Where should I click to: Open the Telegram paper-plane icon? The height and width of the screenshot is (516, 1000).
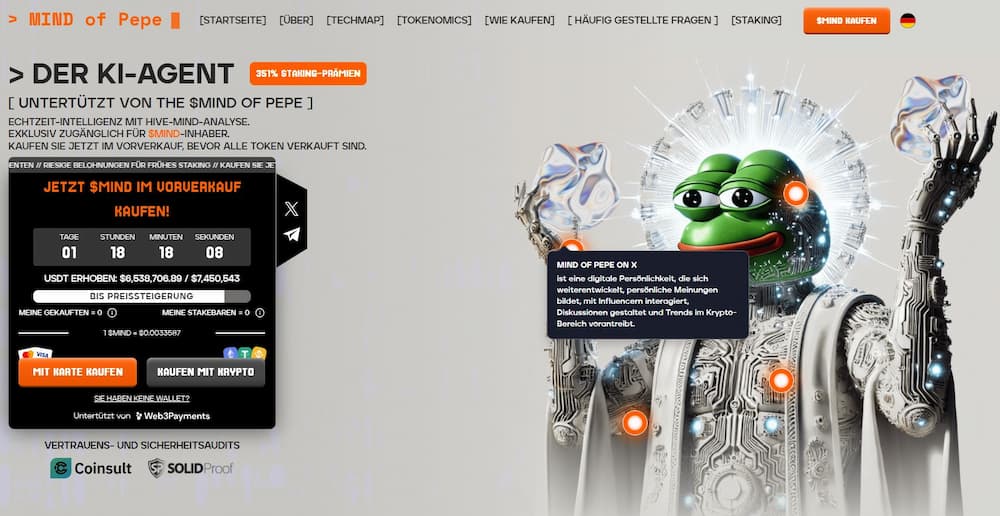click(291, 234)
